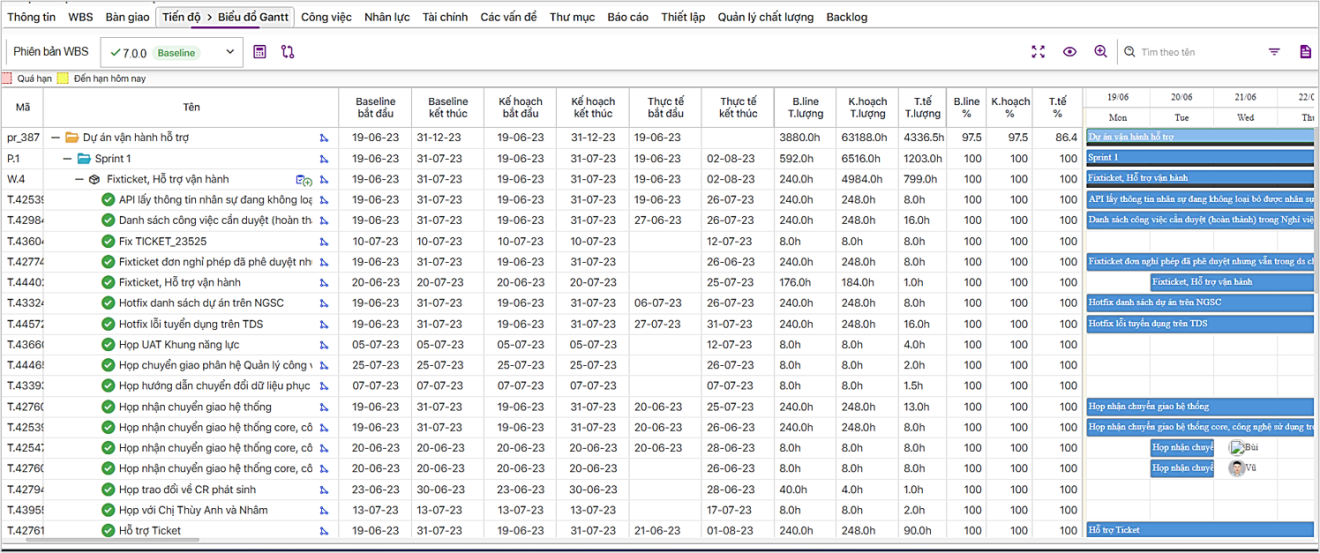This screenshot has height=553, width=1320.
Task: Click Gantt locate icon on Hỗ trợ Ticket row
Action: 324,531
